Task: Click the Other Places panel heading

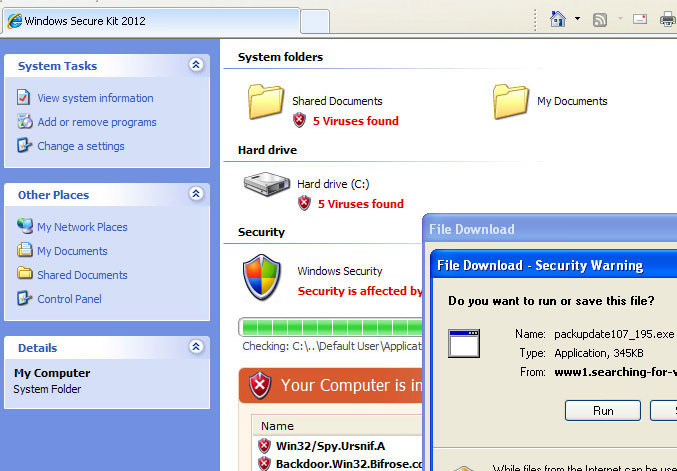Action: coord(54,195)
